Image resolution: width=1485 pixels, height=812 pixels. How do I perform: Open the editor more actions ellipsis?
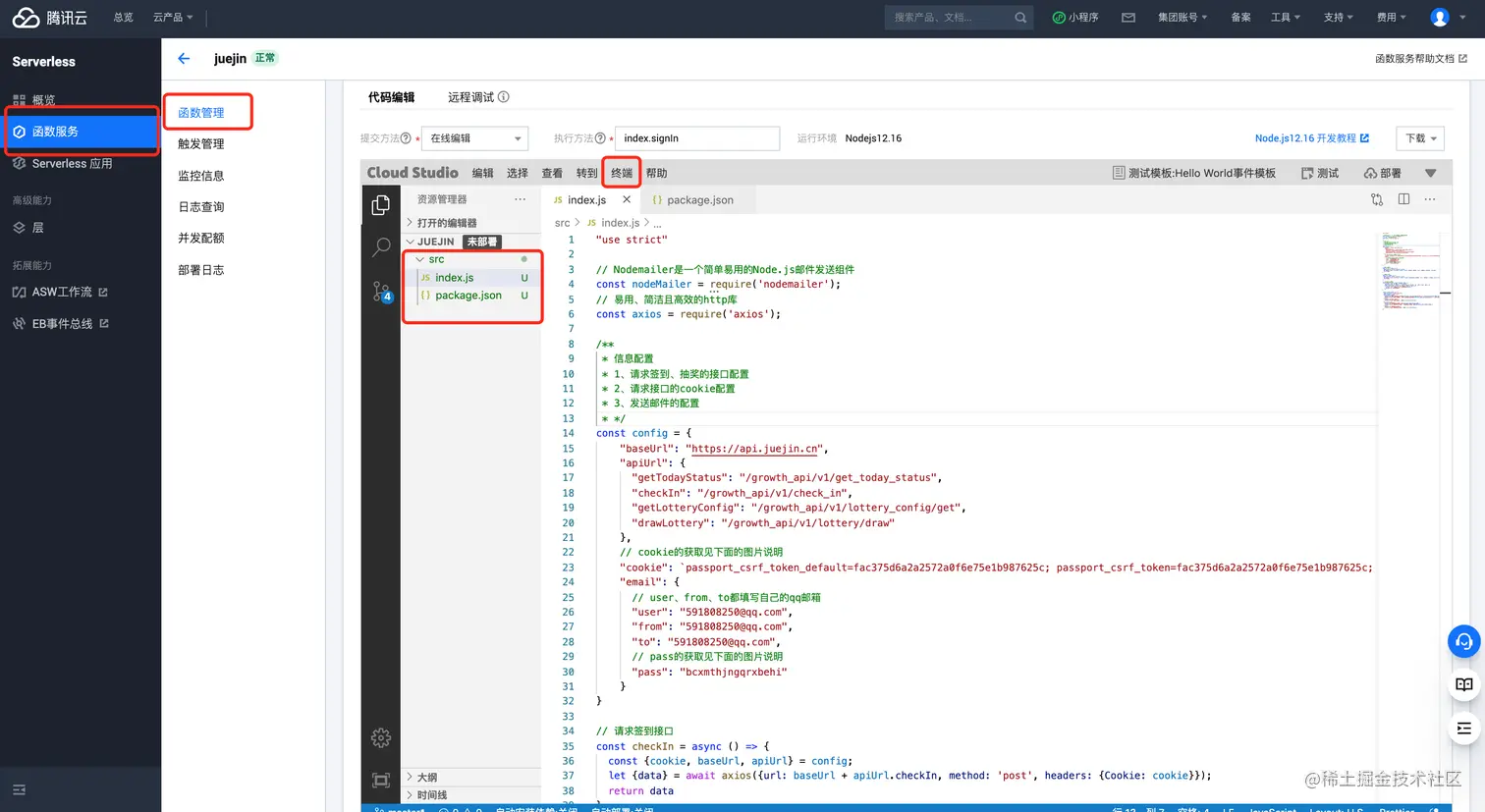(1430, 199)
